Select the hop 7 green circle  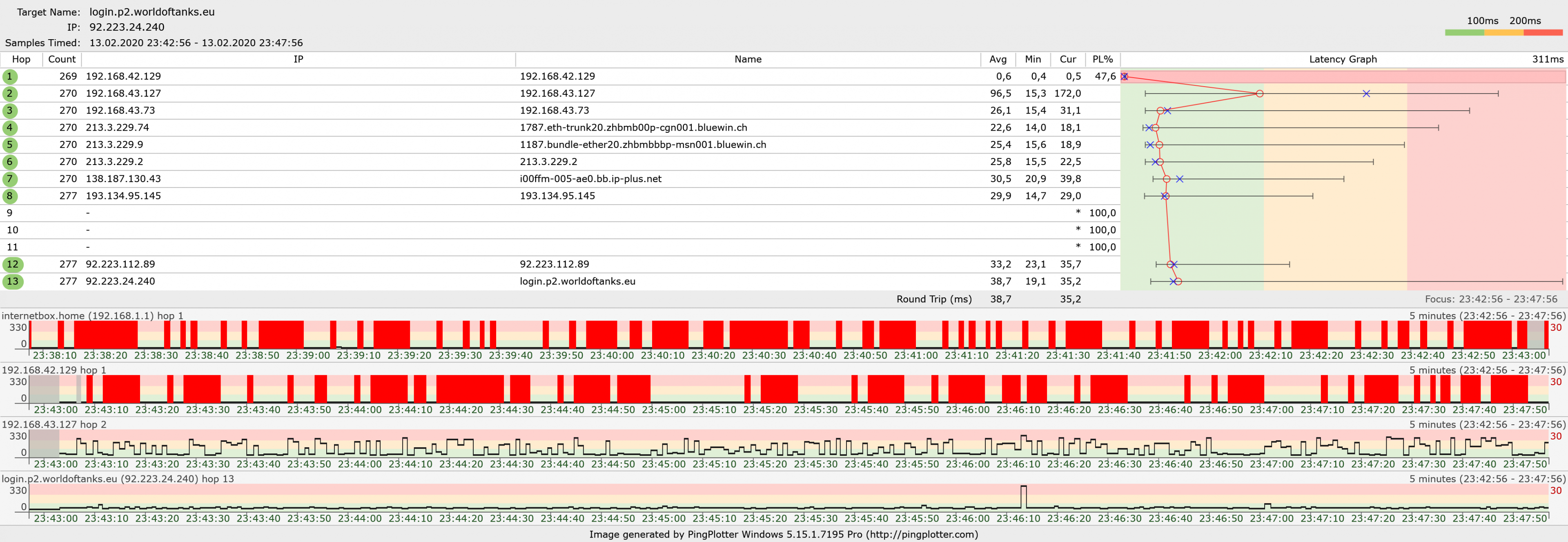10,179
